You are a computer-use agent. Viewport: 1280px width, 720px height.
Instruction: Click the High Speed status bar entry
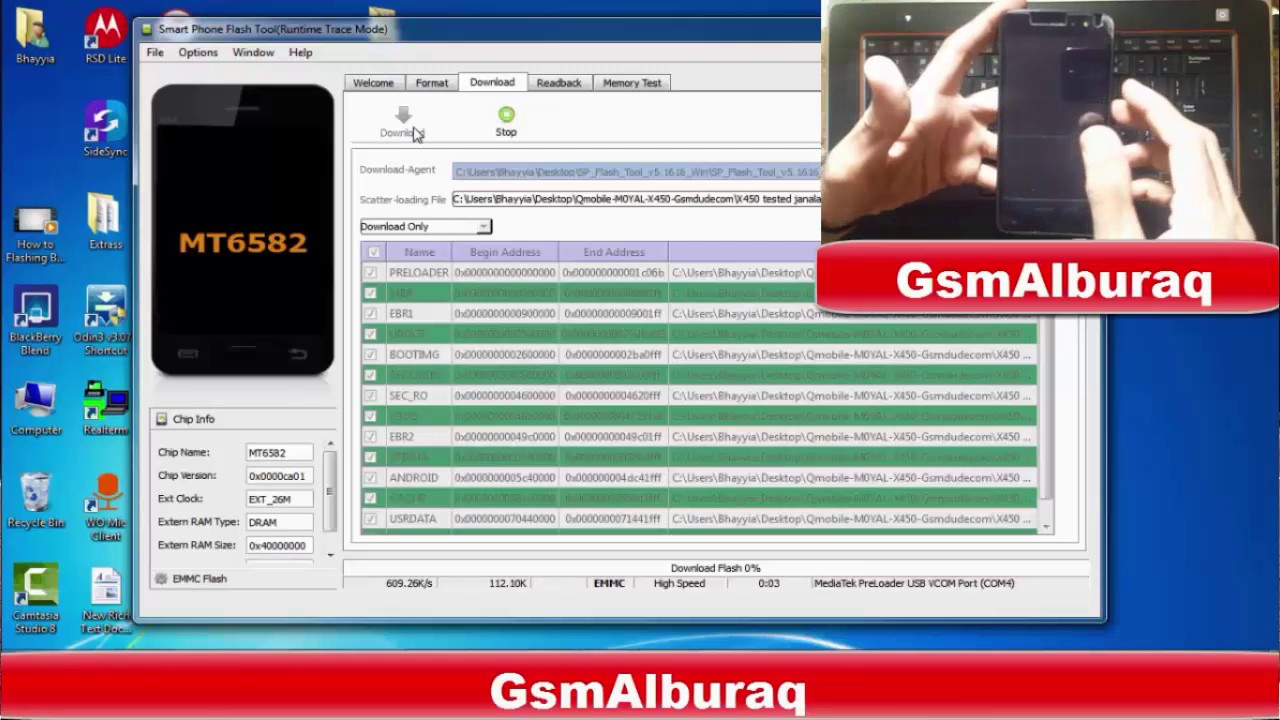click(679, 583)
